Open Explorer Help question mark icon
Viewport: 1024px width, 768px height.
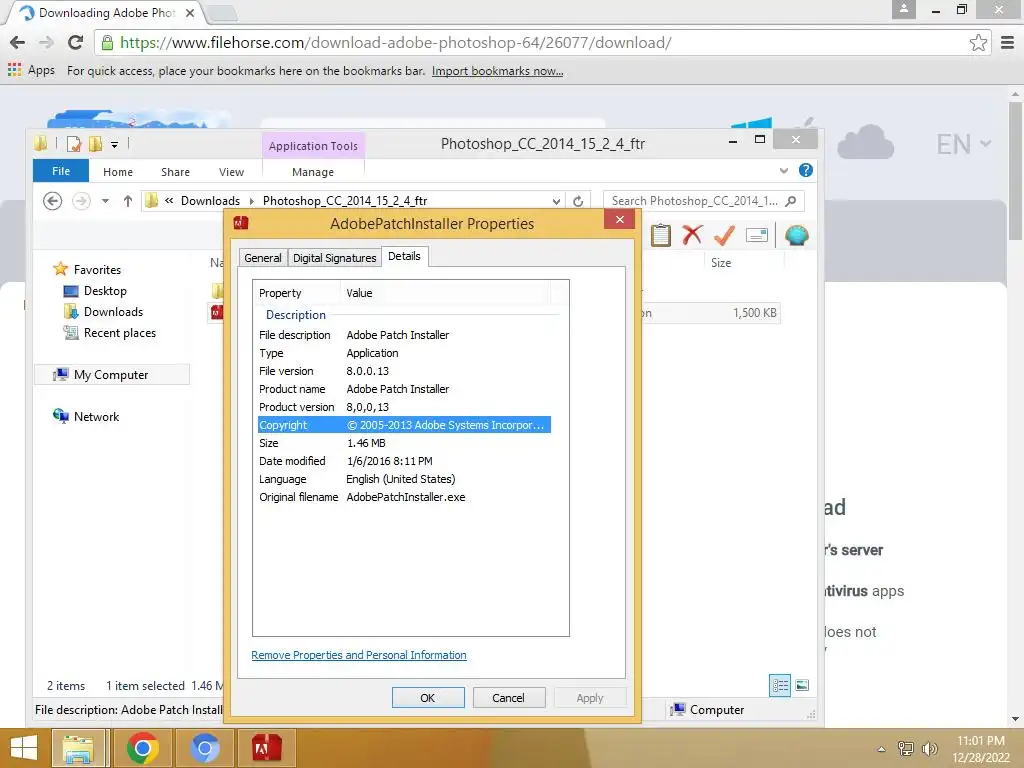806,170
